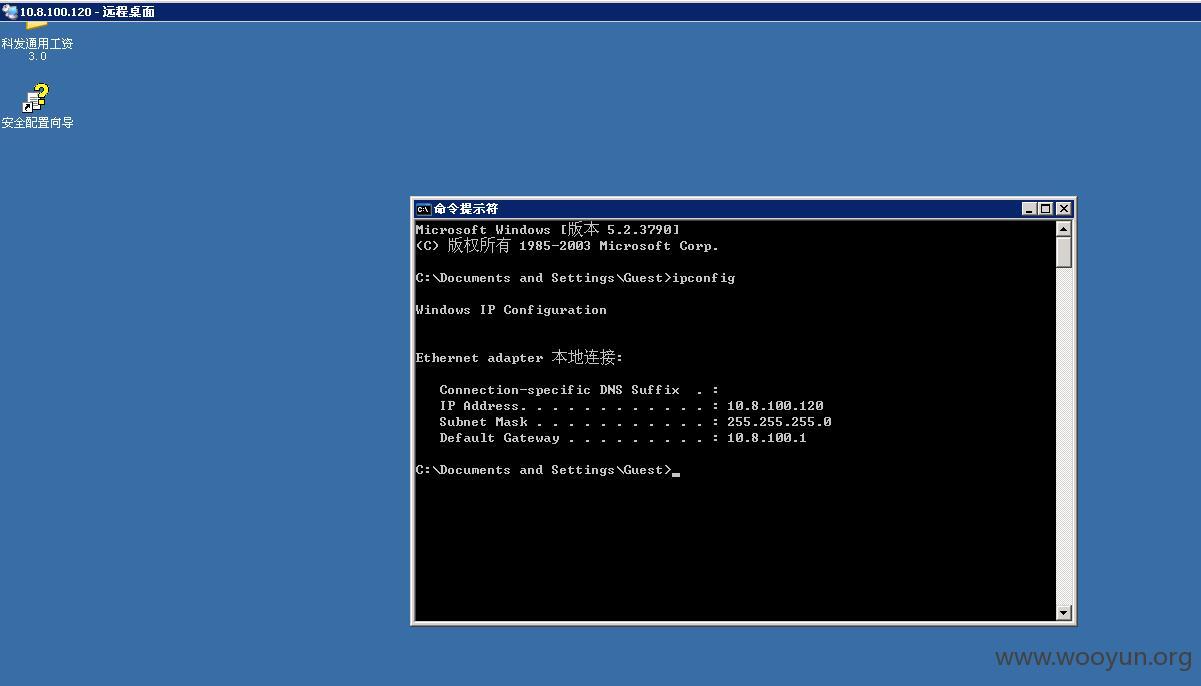This screenshot has height=686, width=1201.
Task: Click the last Guest prompt with cursor
Action: tap(547, 470)
